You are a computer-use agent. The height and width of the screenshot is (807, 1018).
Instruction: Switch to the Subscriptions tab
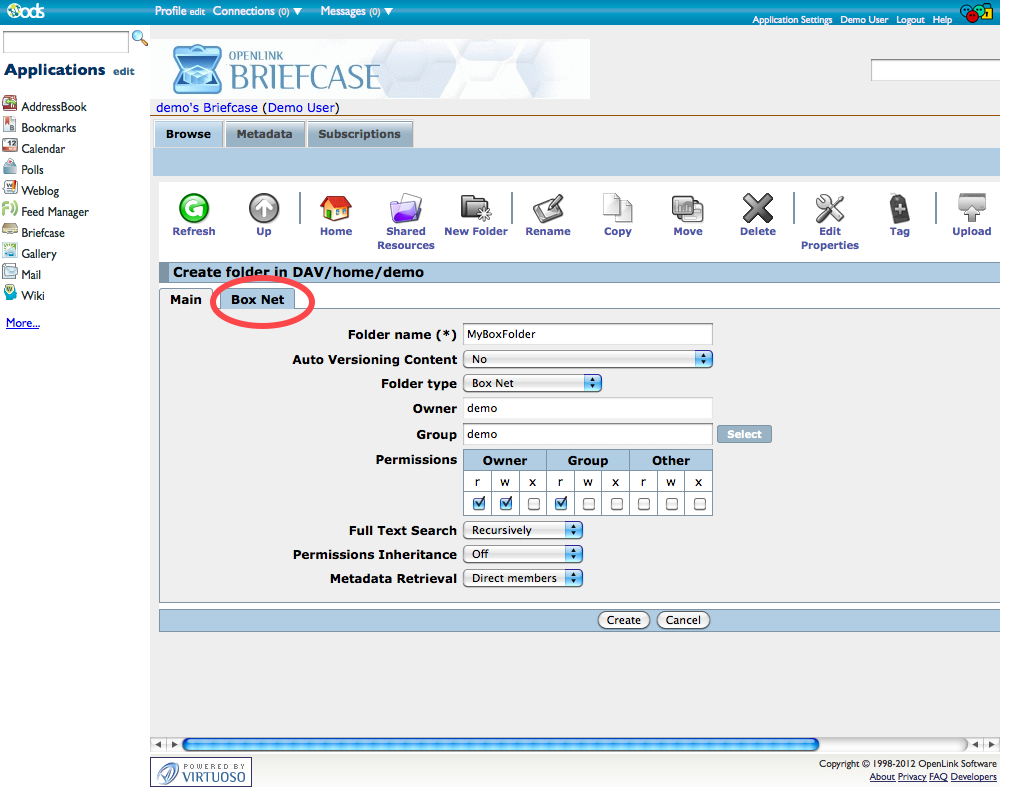pos(359,134)
